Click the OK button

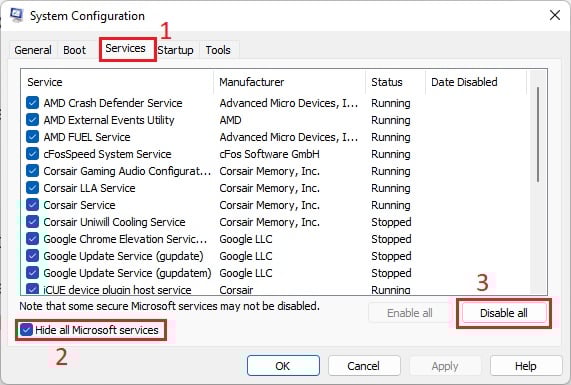tap(283, 366)
